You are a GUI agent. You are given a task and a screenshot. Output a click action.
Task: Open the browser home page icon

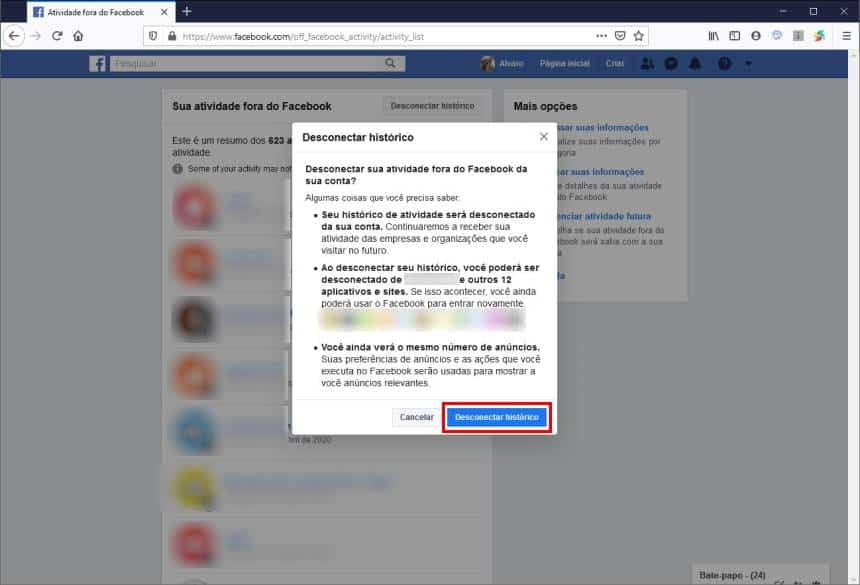[x=78, y=36]
